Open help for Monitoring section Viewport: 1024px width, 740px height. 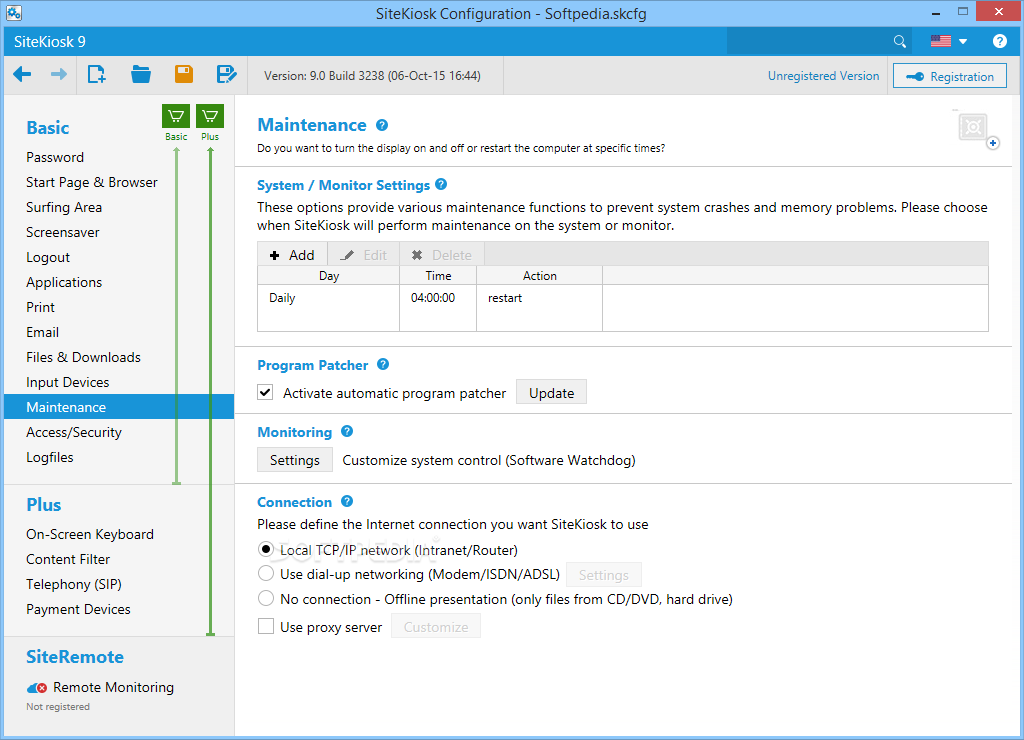(x=347, y=431)
